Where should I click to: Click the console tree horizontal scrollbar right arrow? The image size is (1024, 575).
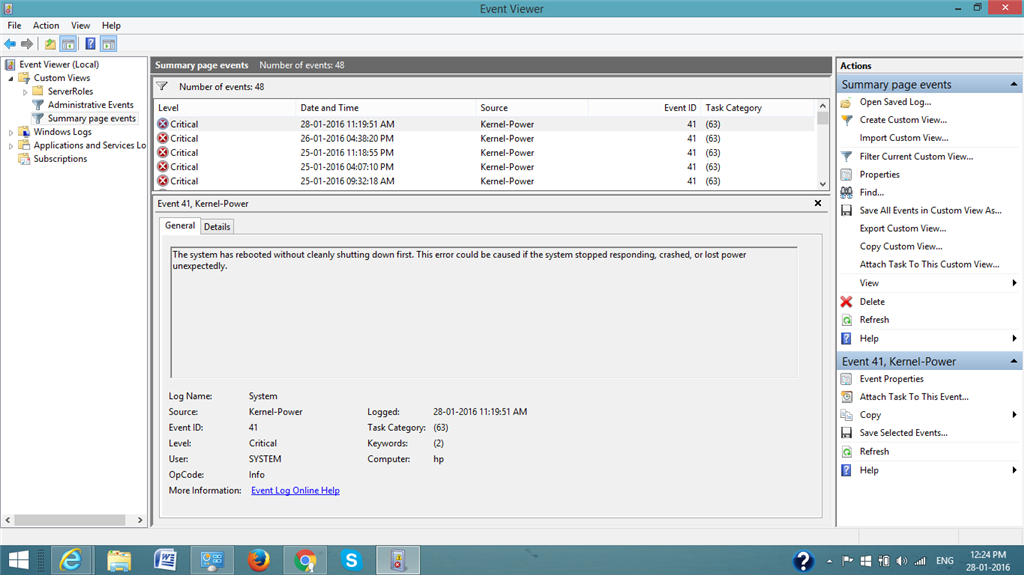pyautogui.click(x=140, y=520)
